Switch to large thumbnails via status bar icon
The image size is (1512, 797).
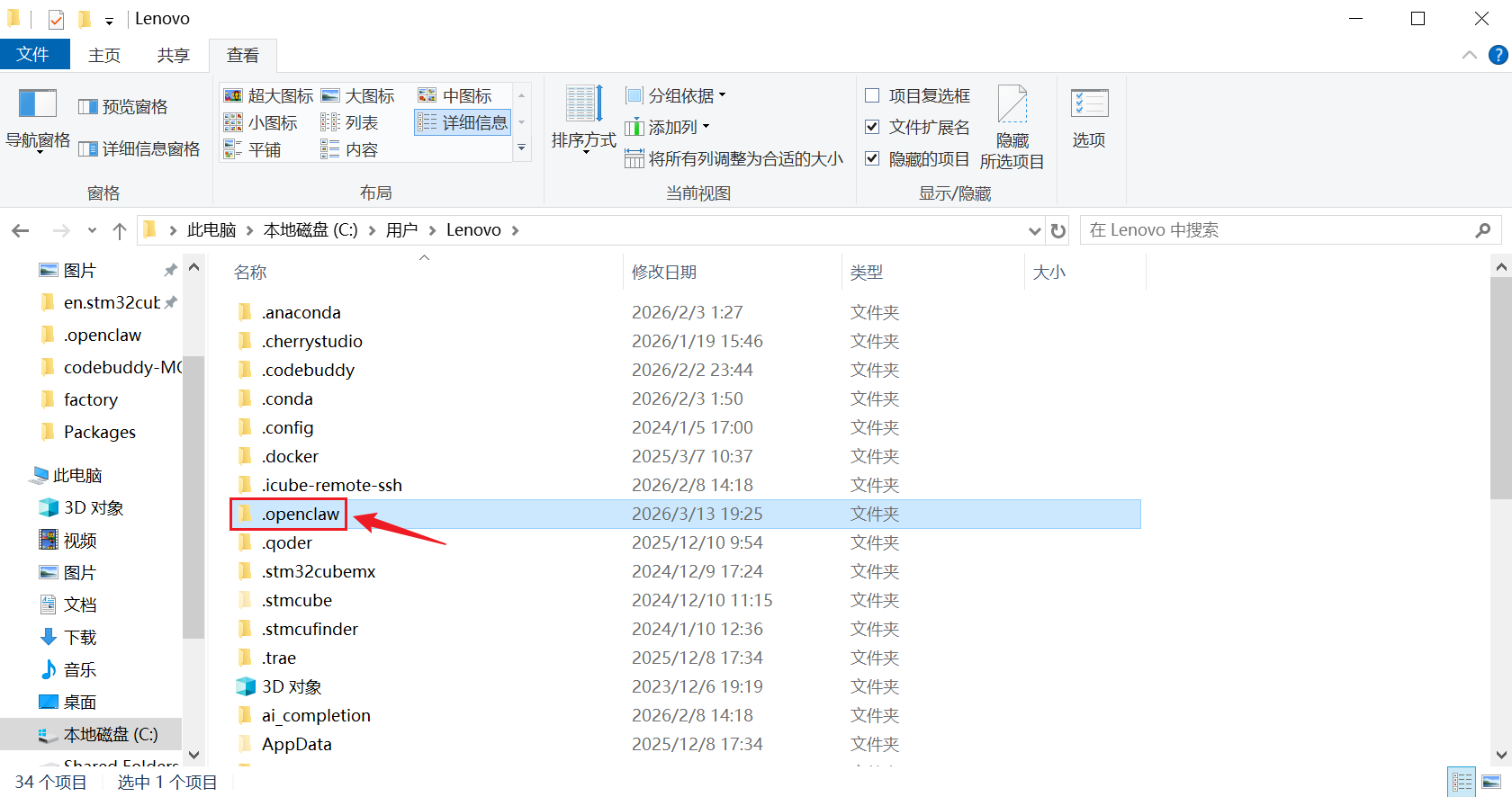click(x=1491, y=782)
